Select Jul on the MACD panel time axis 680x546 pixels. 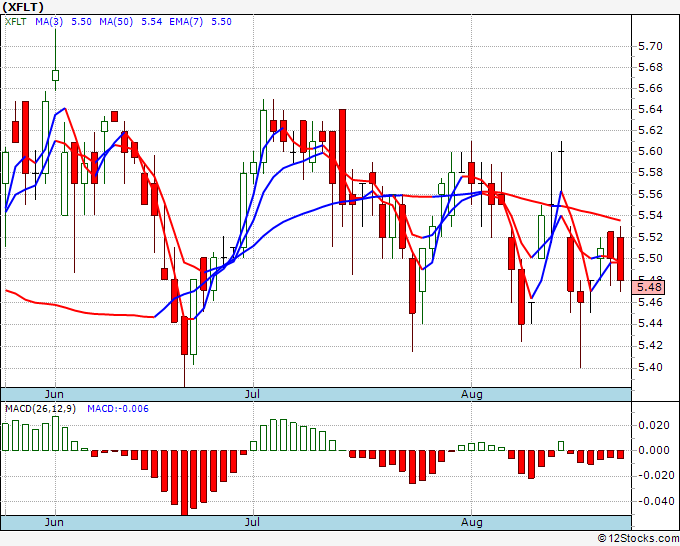click(252, 522)
